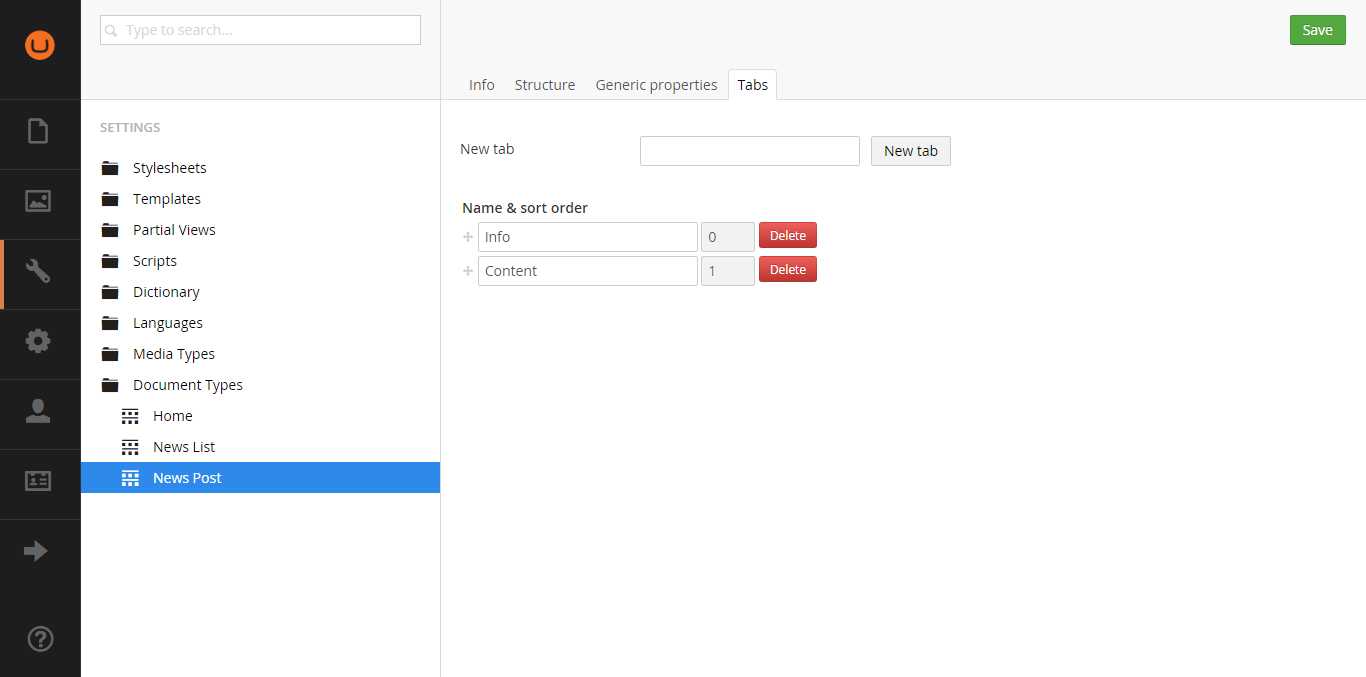Viewport: 1366px width, 677px height.
Task: Open Templates in settings tree
Action: (167, 199)
